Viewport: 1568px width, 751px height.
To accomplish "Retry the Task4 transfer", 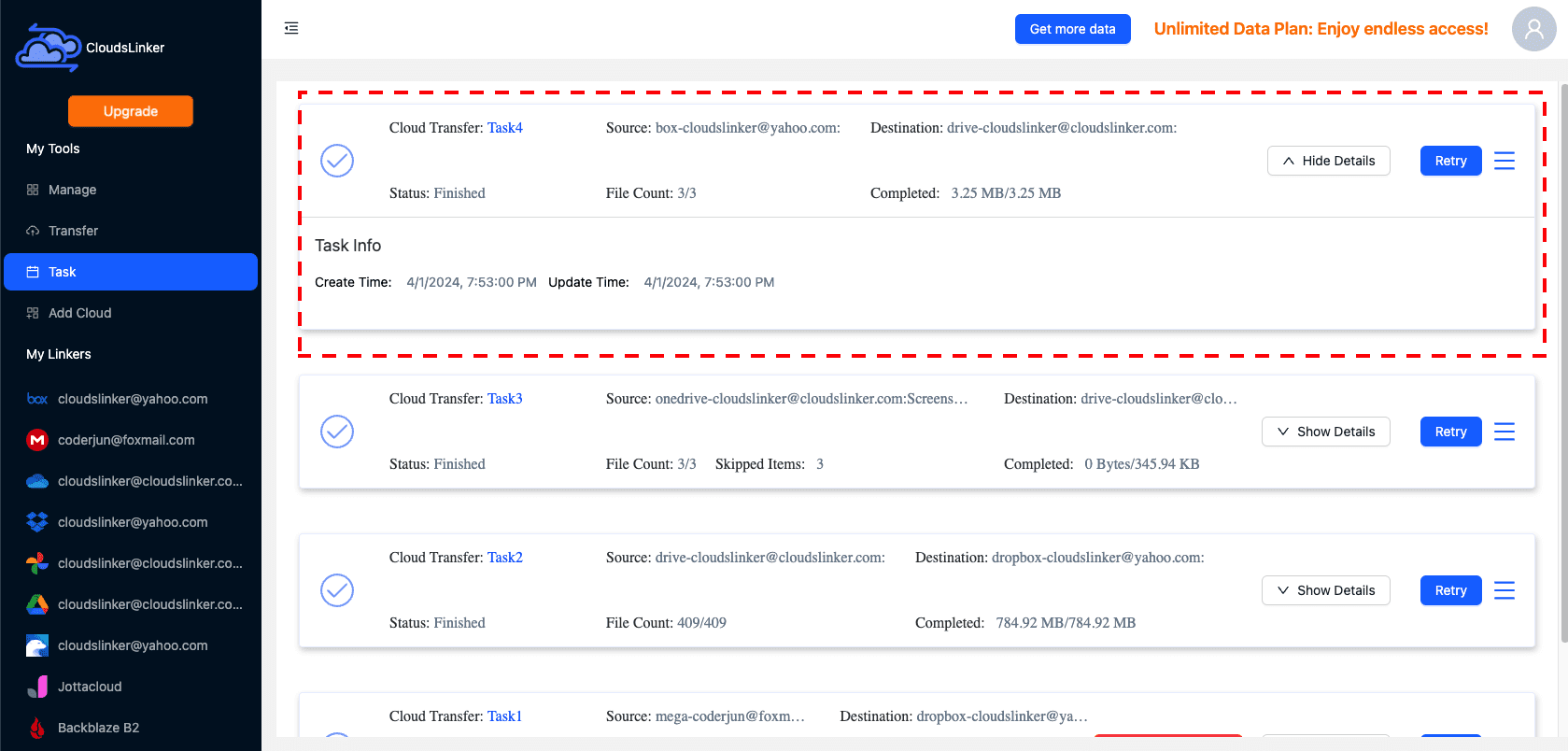I will [1450, 161].
